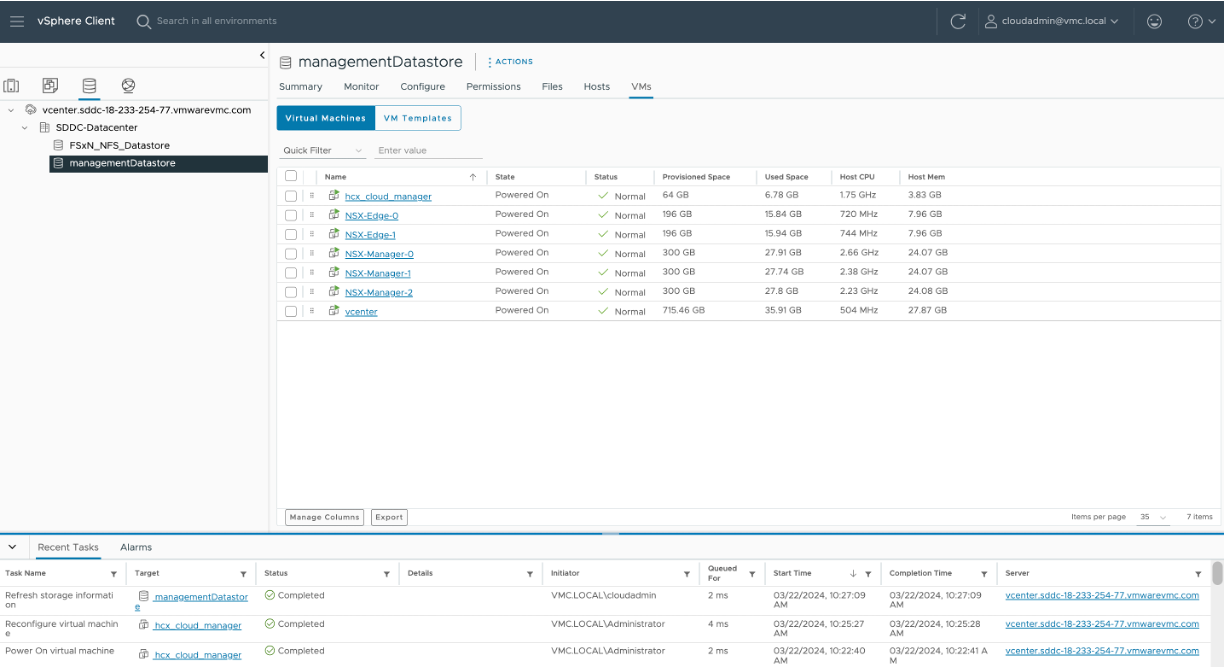Open the cloudadmin@vmc.local user menu

(x=1052, y=21)
